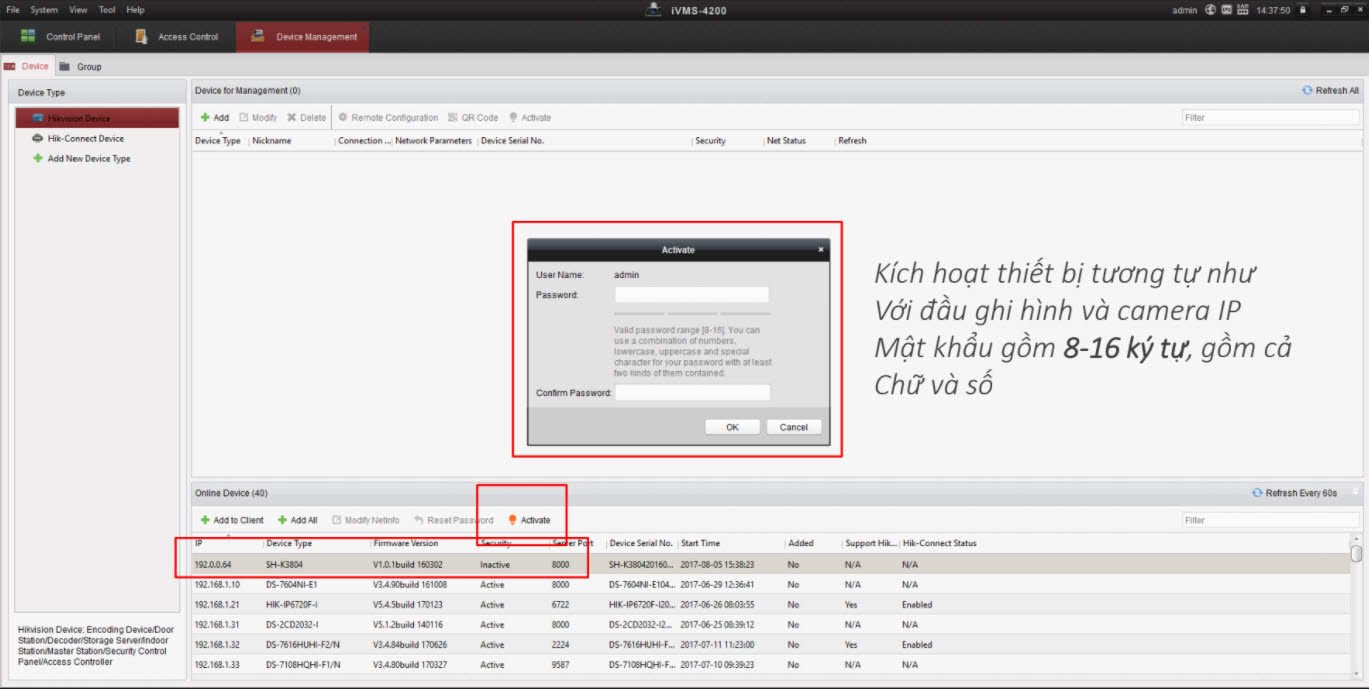Click the lock icon in the title bar

coord(1304,10)
